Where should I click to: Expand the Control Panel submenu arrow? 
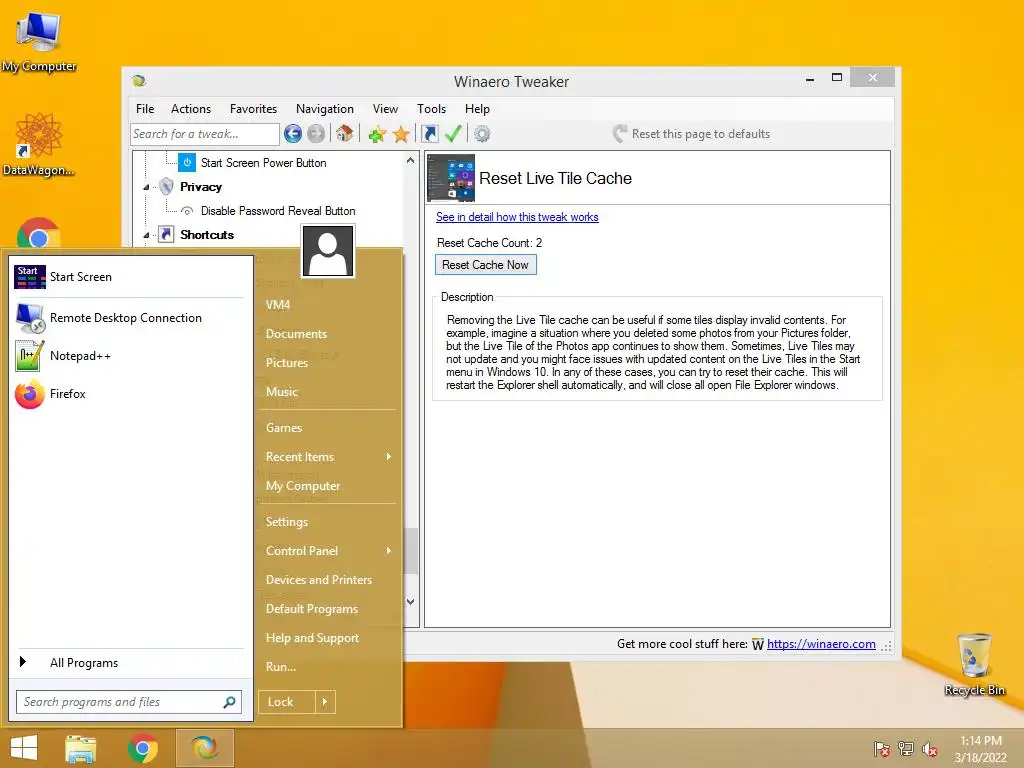tap(389, 551)
